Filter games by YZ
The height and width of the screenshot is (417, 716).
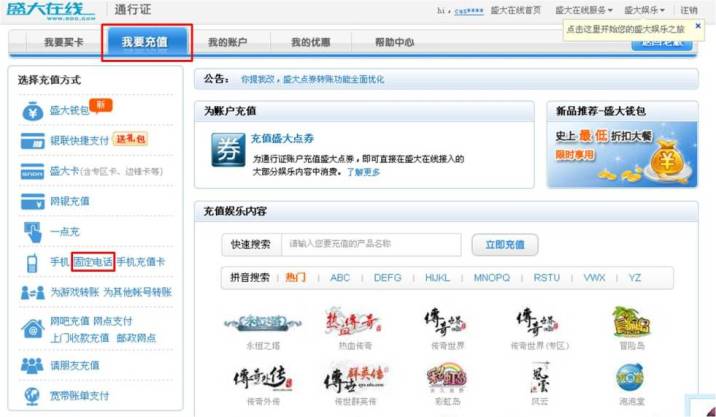pyautogui.click(x=634, y=278)
